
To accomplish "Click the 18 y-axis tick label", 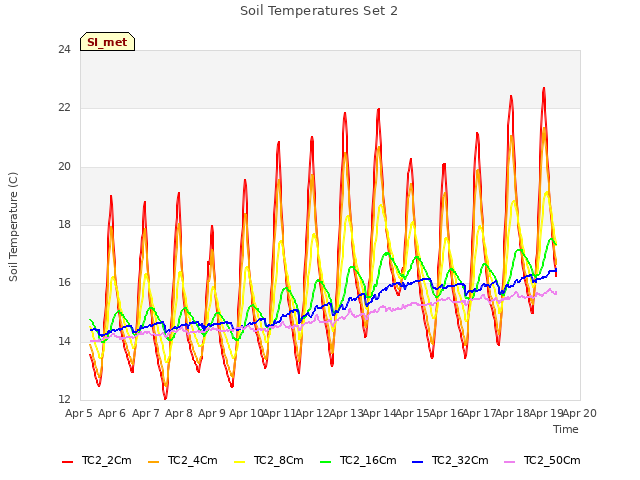I will pos(64,224).
